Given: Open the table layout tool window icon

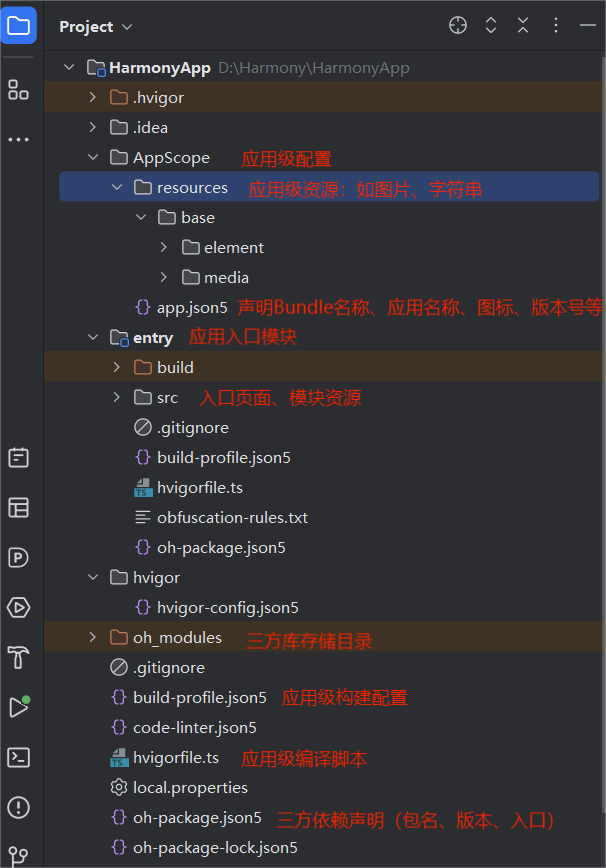Looking at the screenshot, I should coord(18,508).
